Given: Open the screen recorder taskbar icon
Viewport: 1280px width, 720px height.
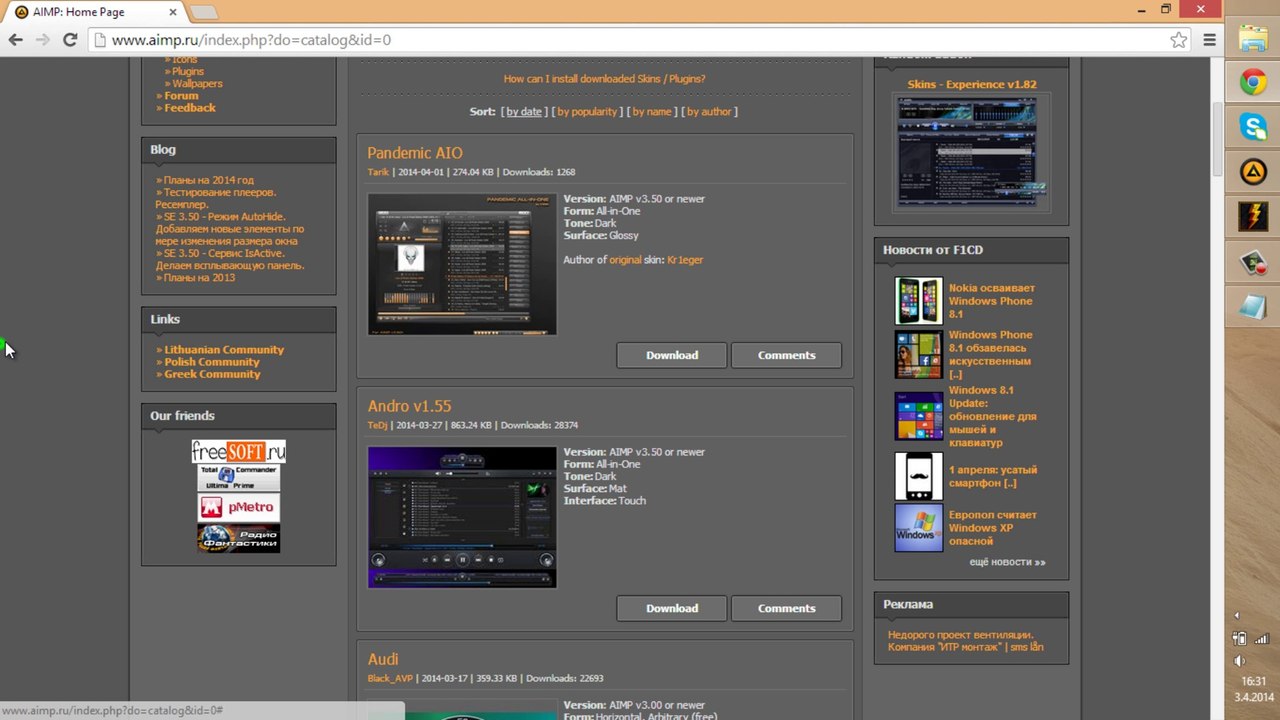Looking at the screenshot, I should [1253, 262].
